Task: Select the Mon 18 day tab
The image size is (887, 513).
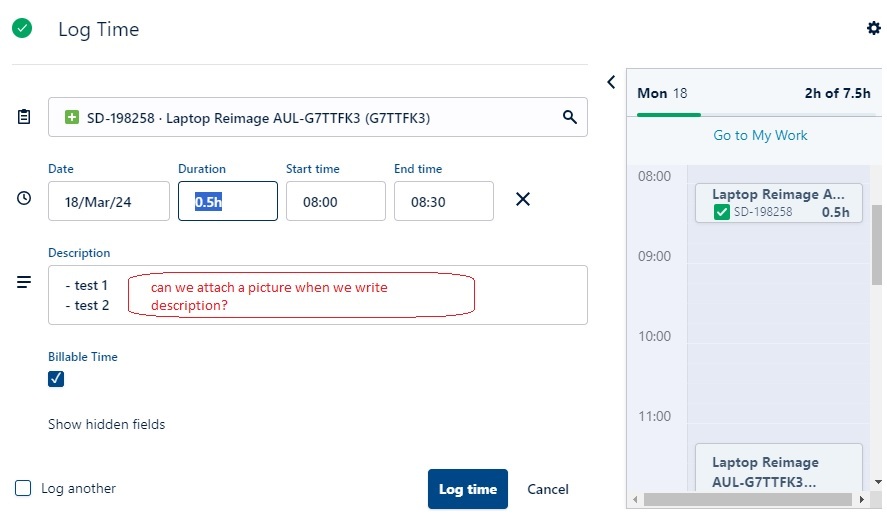Action: [x=662, y=93]
